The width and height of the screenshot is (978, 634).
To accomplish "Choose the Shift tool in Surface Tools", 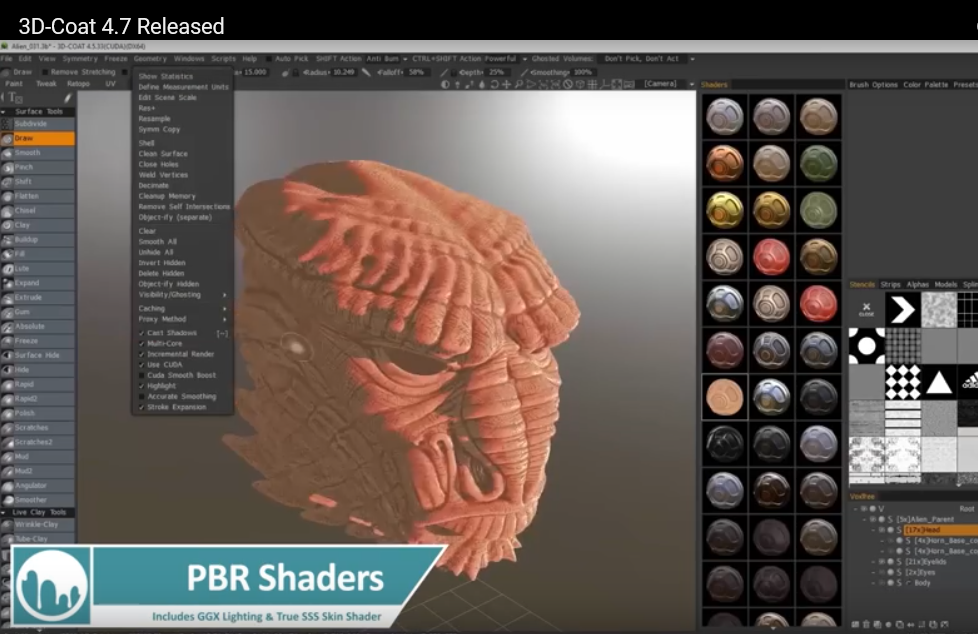I will click(x=38, y=182).
